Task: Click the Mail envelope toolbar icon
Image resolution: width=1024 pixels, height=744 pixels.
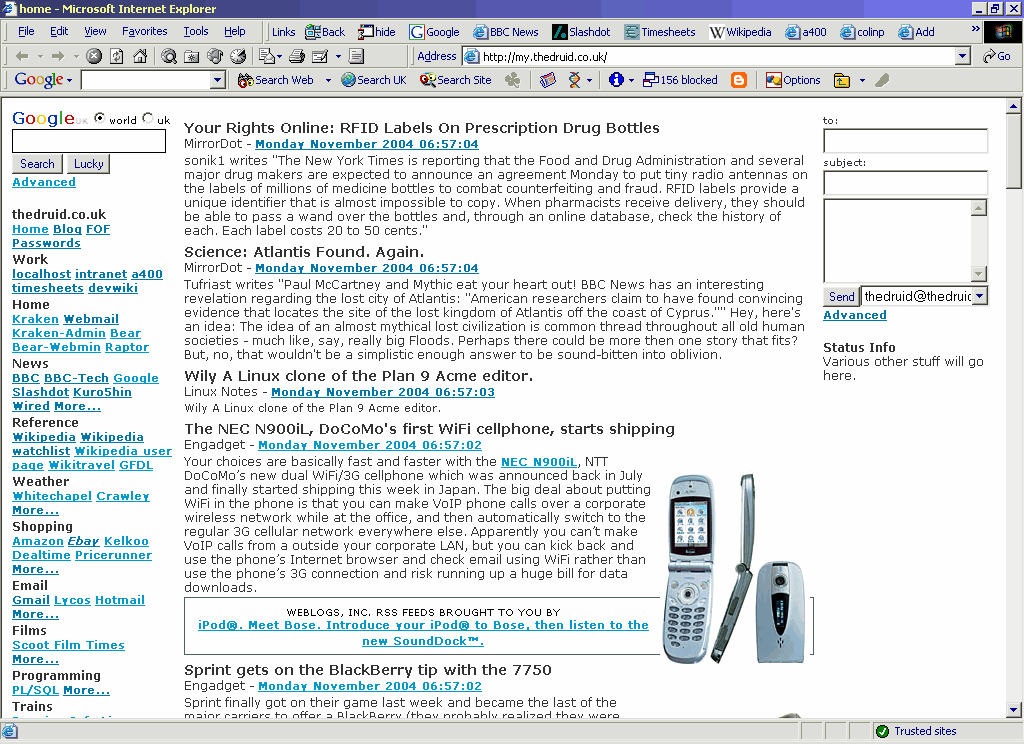Action: tap(267, 56)
